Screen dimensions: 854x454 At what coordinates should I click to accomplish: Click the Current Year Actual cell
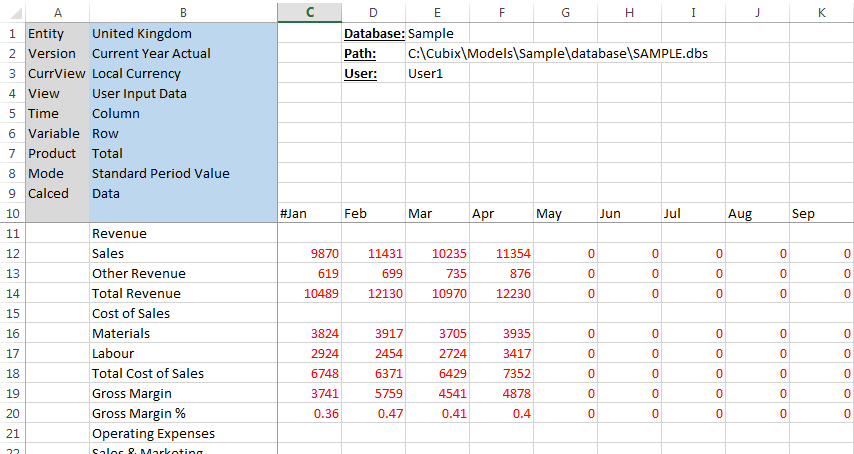click(151, 54)
